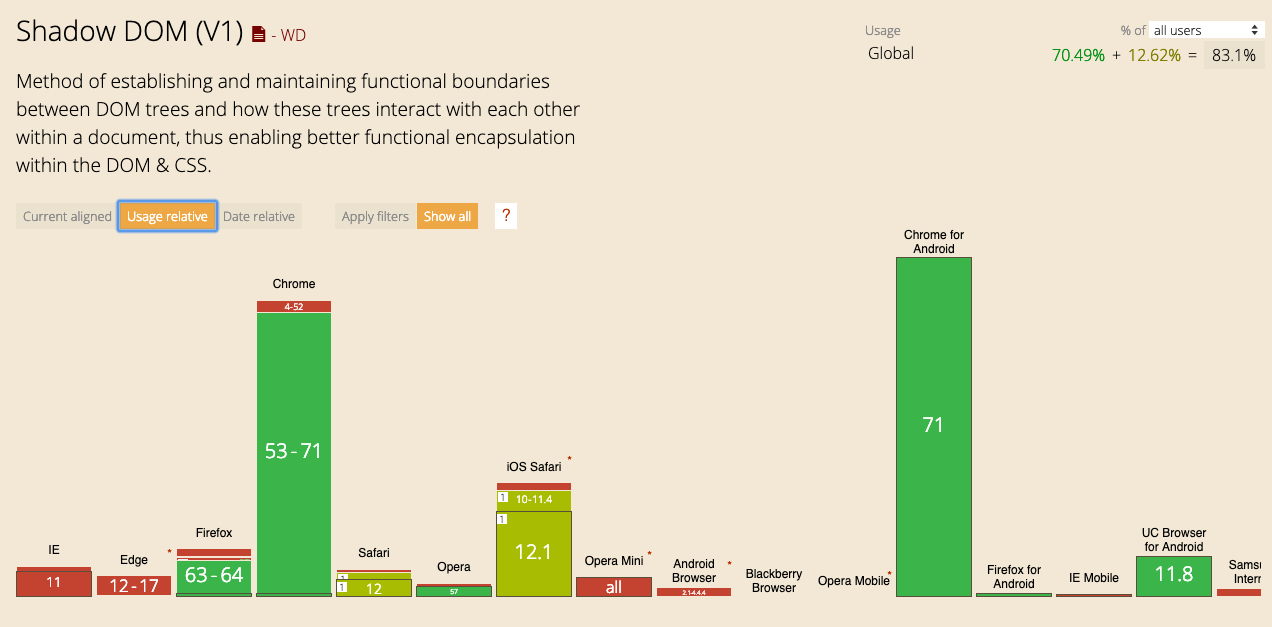This screenshot has width=1272, height=627.
Task: Click the Shadow DOM (V1) title
Action: [x=130, y=32]
